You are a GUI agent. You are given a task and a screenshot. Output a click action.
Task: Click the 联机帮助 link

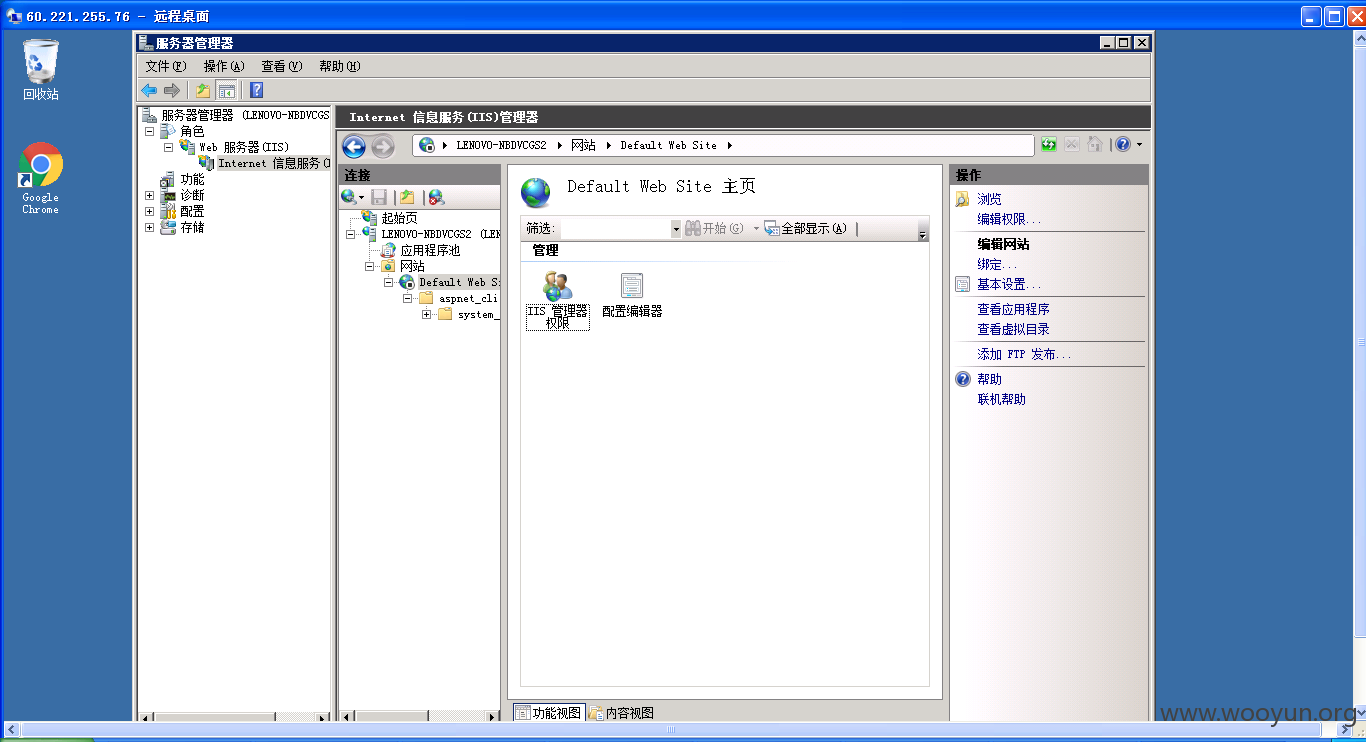[x=1001, y=399]
